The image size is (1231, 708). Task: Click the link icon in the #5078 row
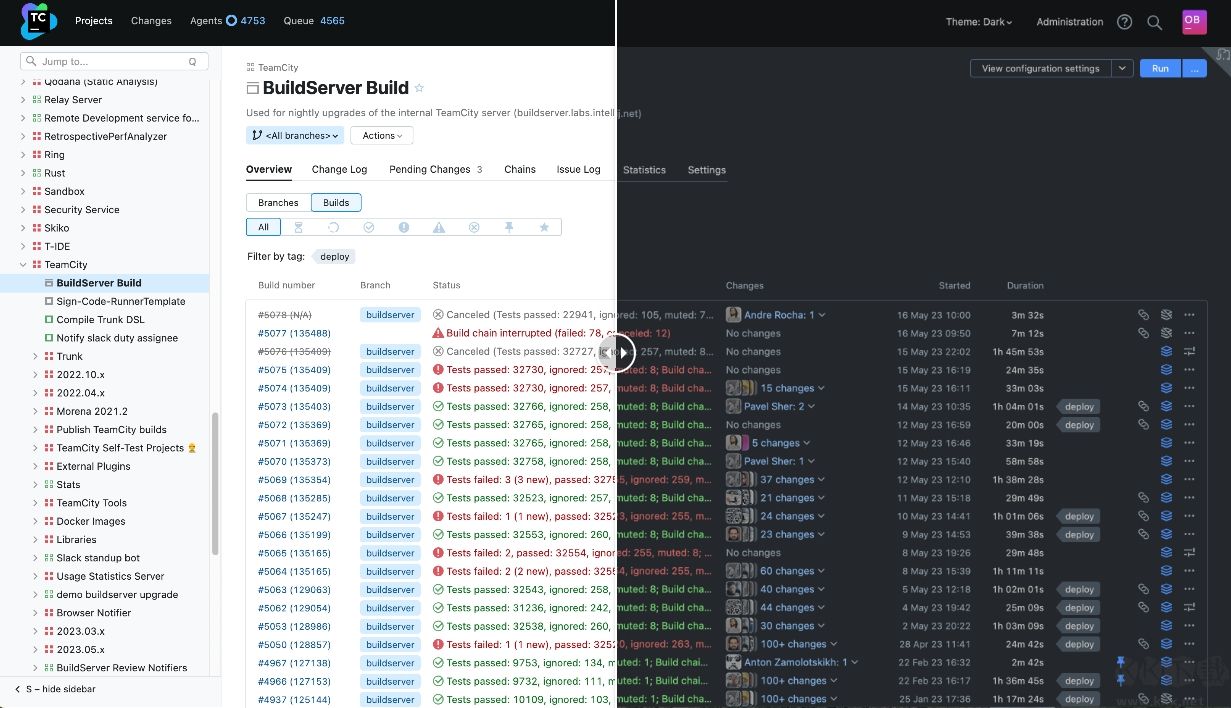pos(1143,315)
